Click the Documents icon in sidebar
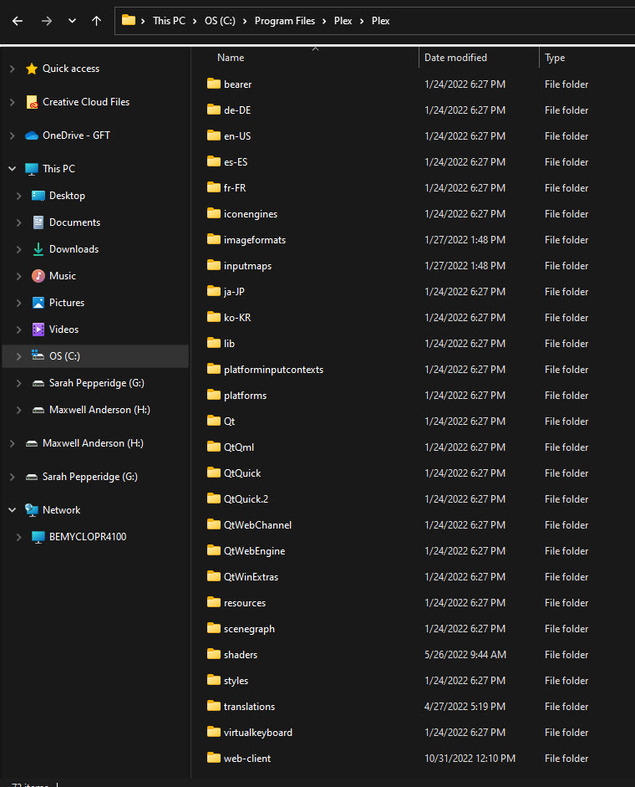The image size is (635, 787). pos(38,222)
